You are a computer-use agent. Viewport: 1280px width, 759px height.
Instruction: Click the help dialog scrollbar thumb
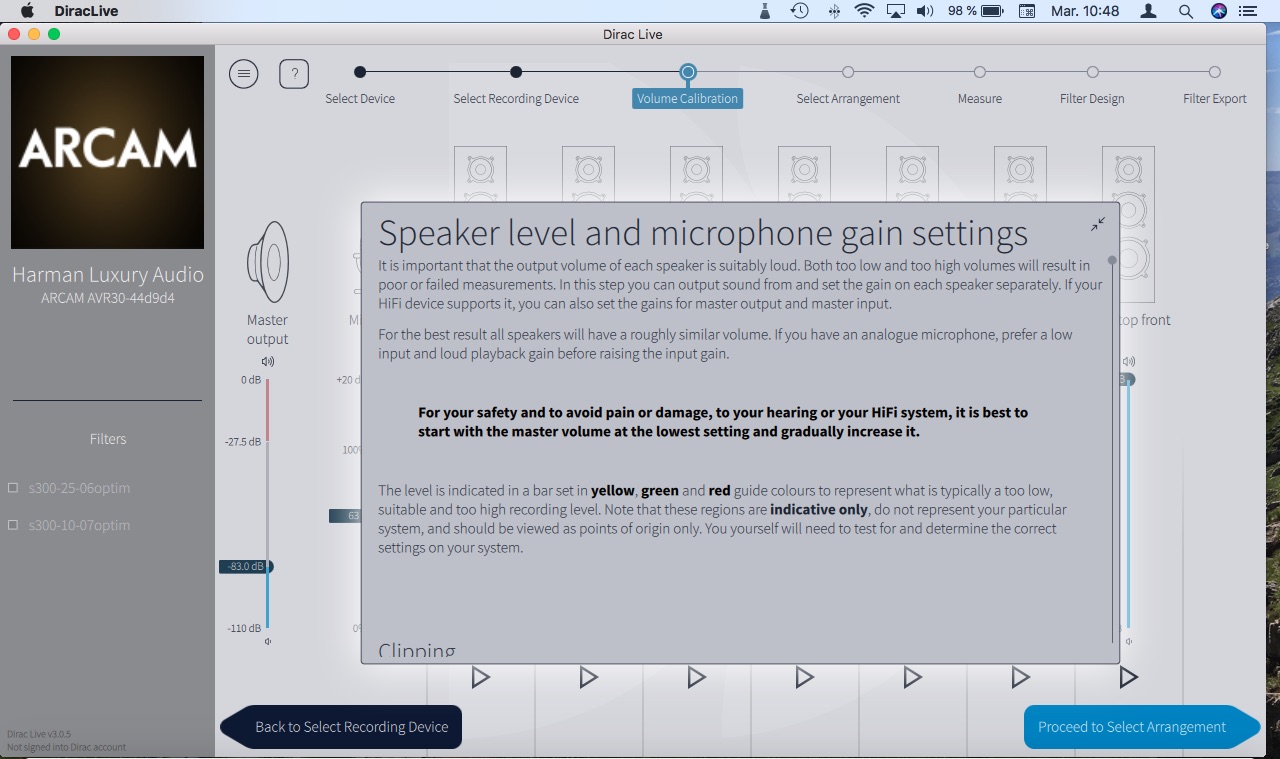pos(1112,261)
